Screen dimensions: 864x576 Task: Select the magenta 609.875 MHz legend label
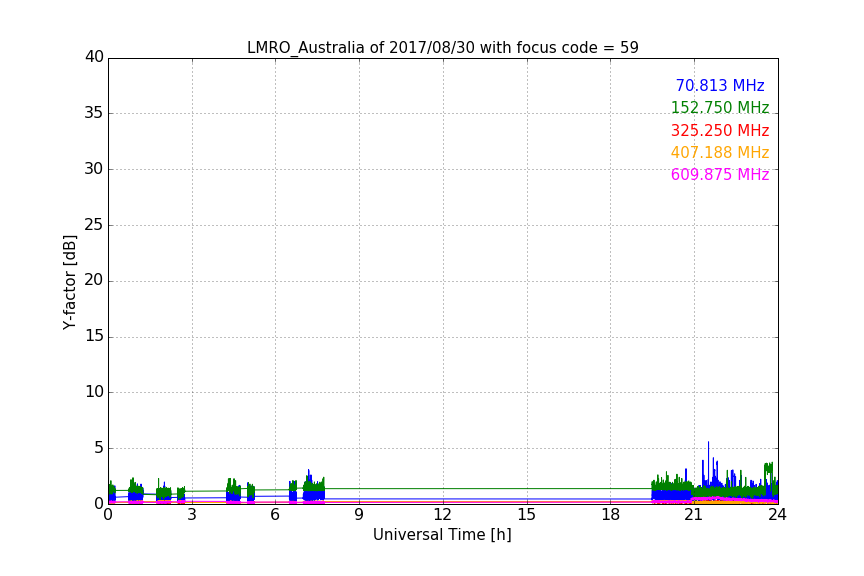tap(720, 175)
